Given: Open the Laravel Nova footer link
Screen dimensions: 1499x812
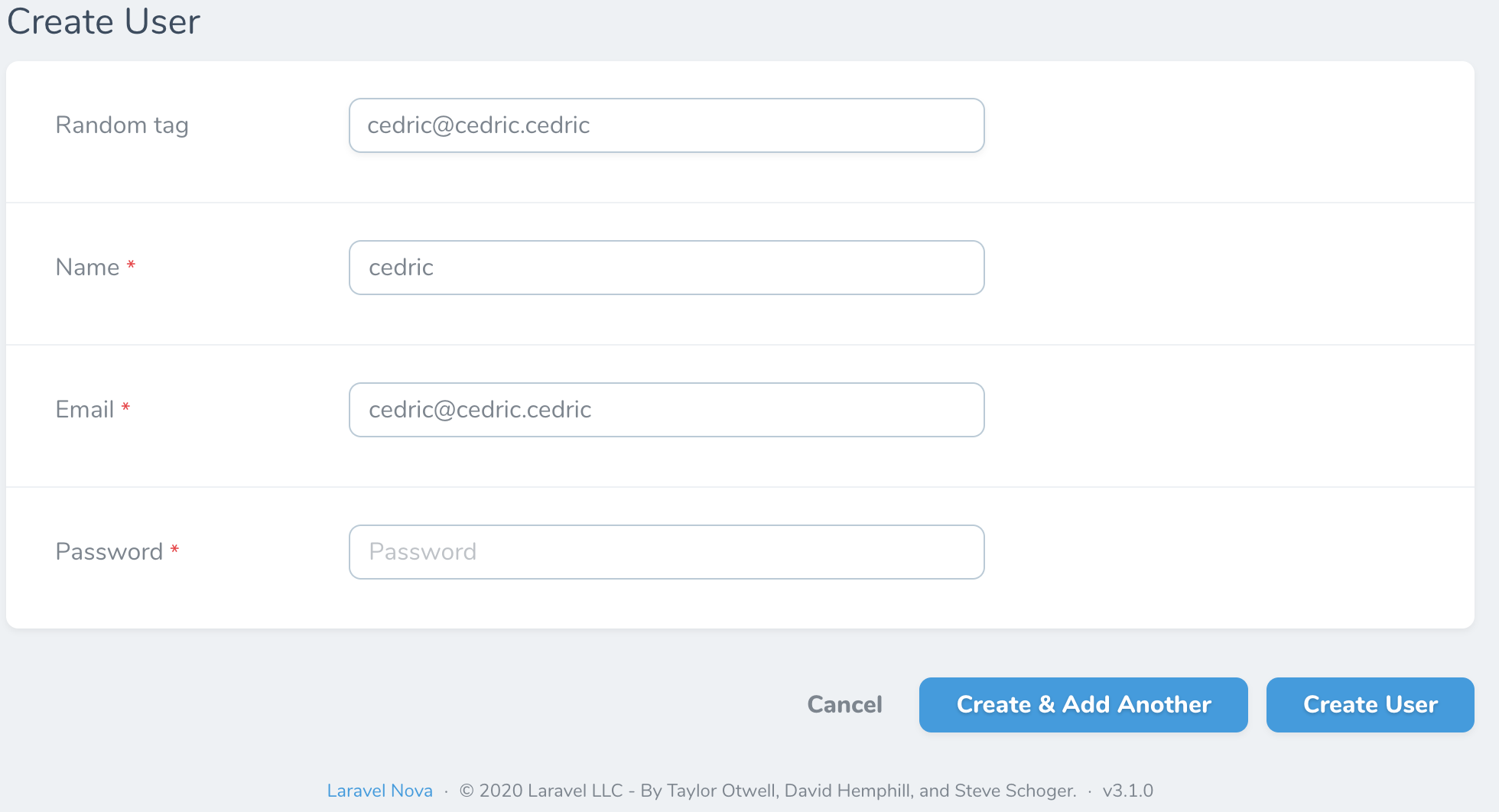Looking at the screenshot, I should [x=379, y=791].
